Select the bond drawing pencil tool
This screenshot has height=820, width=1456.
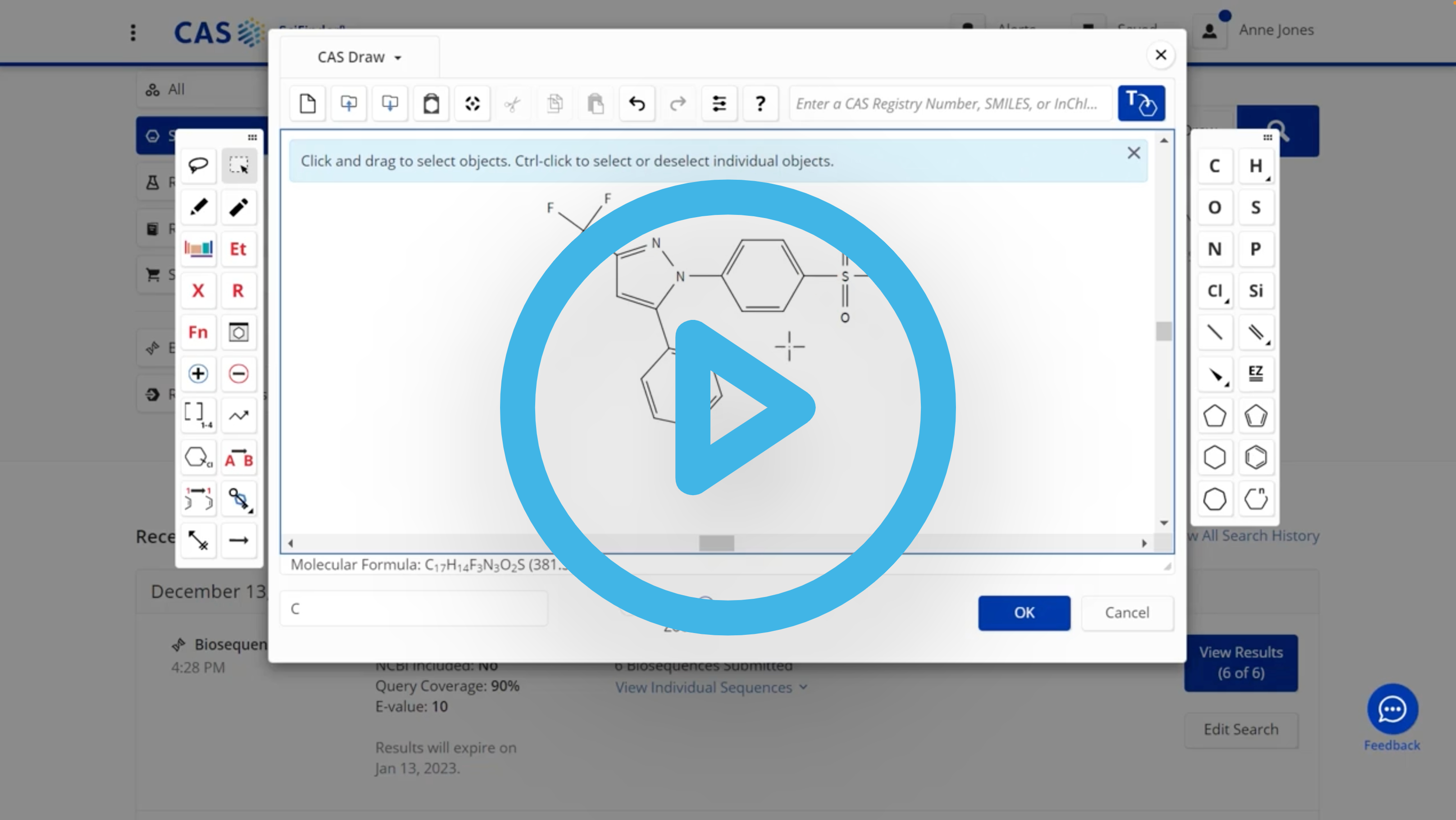coord(198,206)
